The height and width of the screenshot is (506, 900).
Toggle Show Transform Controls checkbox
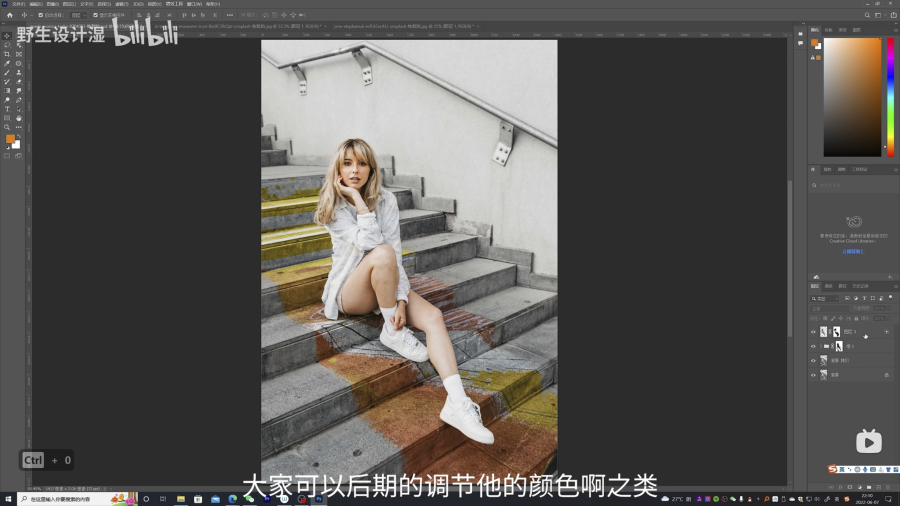point(95,15)
